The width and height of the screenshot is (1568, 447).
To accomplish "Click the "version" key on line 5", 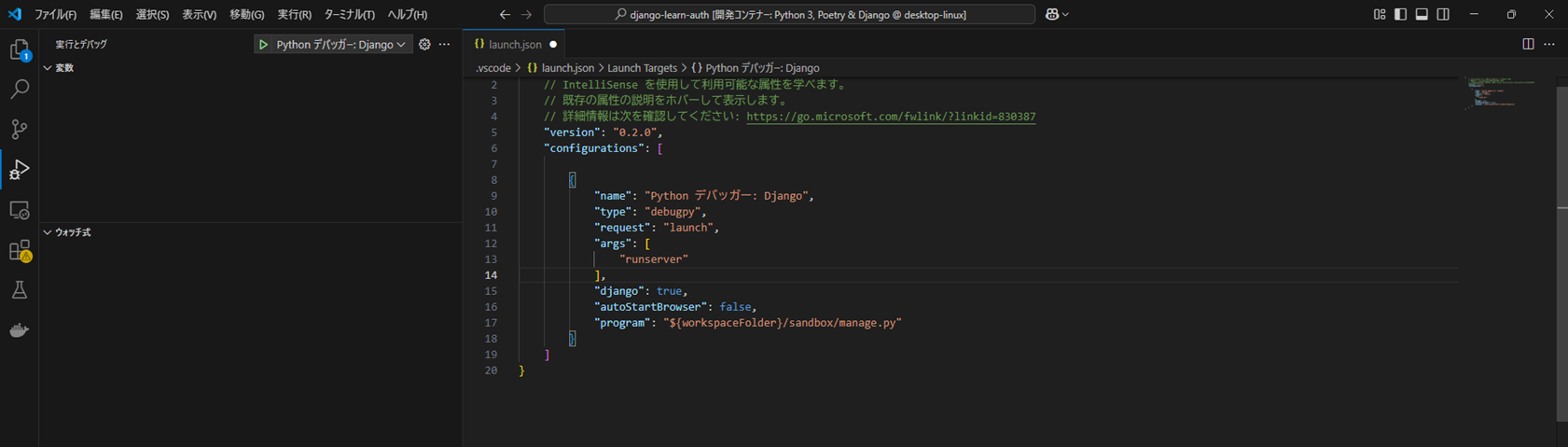I will pyautogui.click(x=571, y=133).
